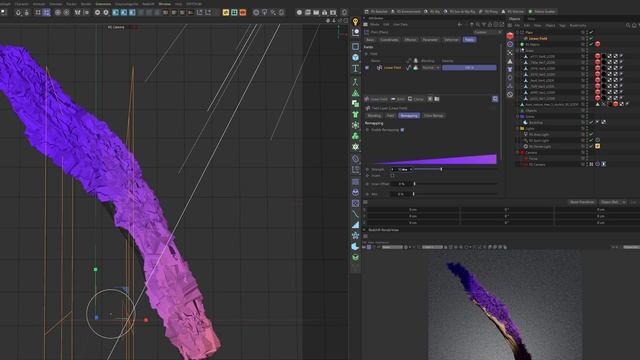Viewport: 640px width, 360px height.
Task: Click the white triangle icon beside Object Manager
Action: tap(510, 61)
